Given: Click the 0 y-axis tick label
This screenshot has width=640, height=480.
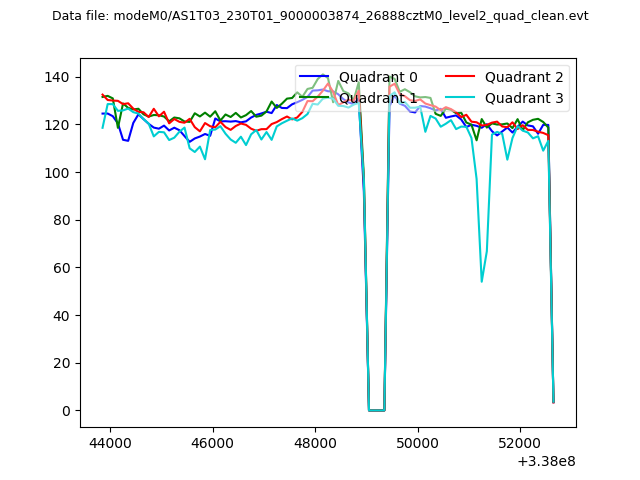Looking at the screenshot, I should pyautogui.click(x=69, y=411).
